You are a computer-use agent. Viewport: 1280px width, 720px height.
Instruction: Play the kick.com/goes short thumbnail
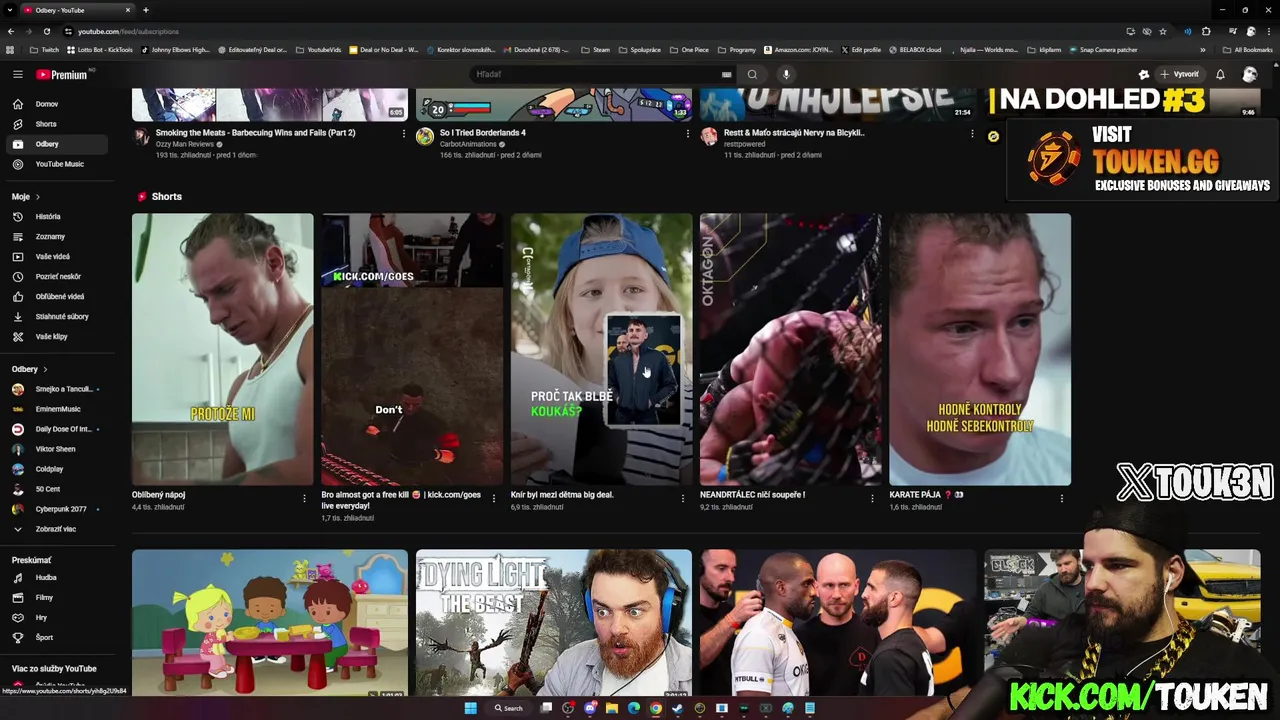(x=412, y=349)
